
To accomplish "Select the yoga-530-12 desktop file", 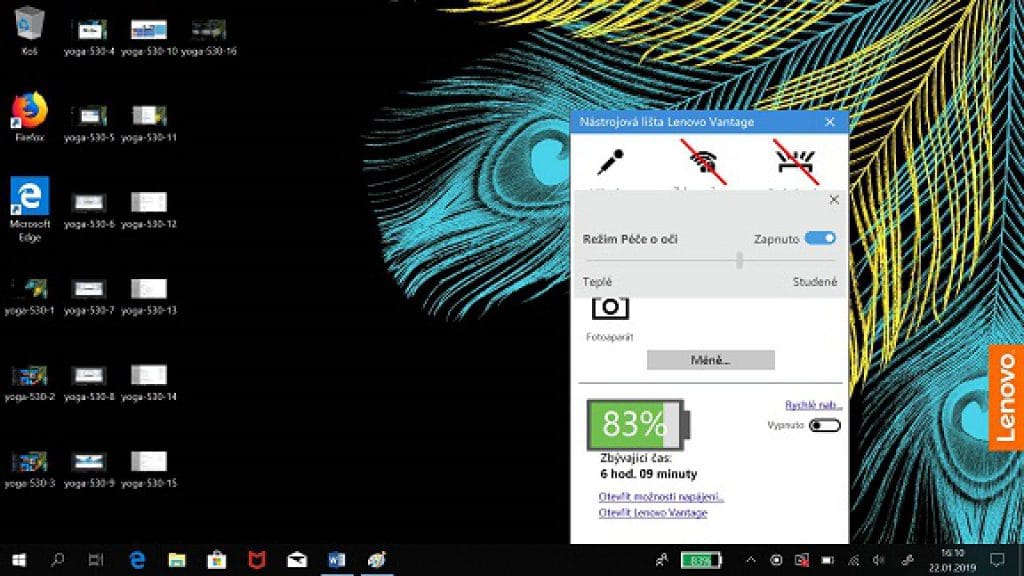I will pyautogui.click(x=148, y=210).
